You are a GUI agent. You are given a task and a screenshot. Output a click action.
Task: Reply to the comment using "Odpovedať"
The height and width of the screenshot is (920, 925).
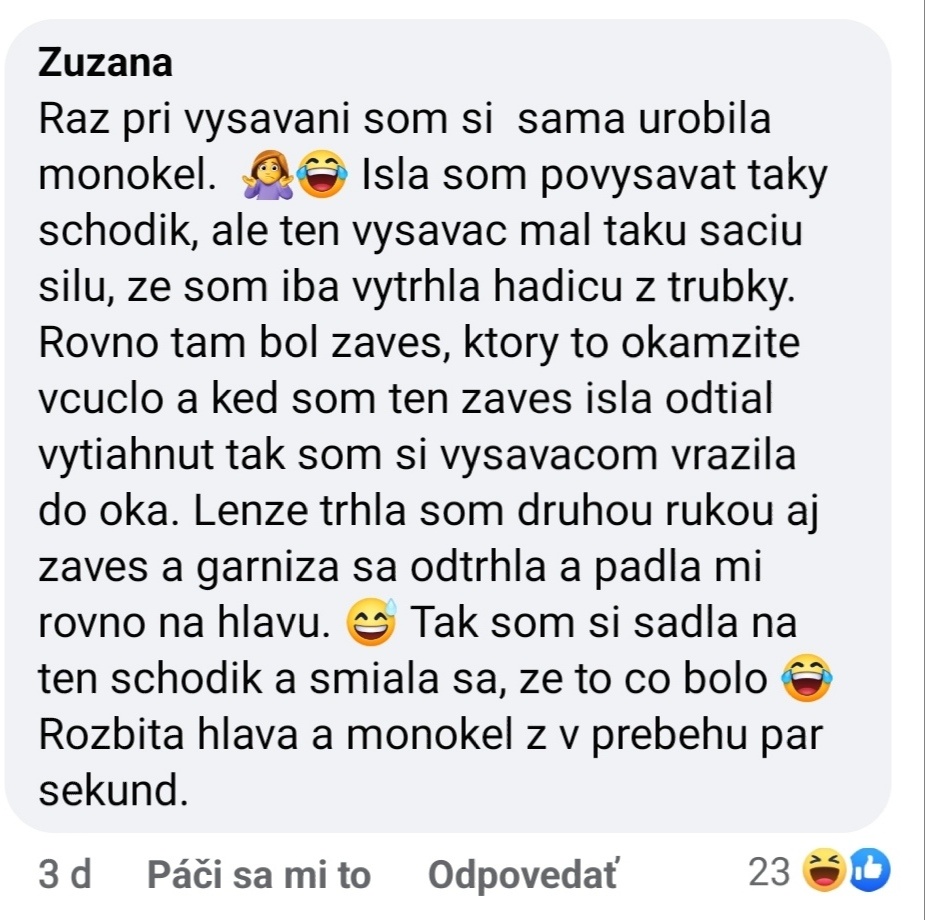[x=522, y=873]
